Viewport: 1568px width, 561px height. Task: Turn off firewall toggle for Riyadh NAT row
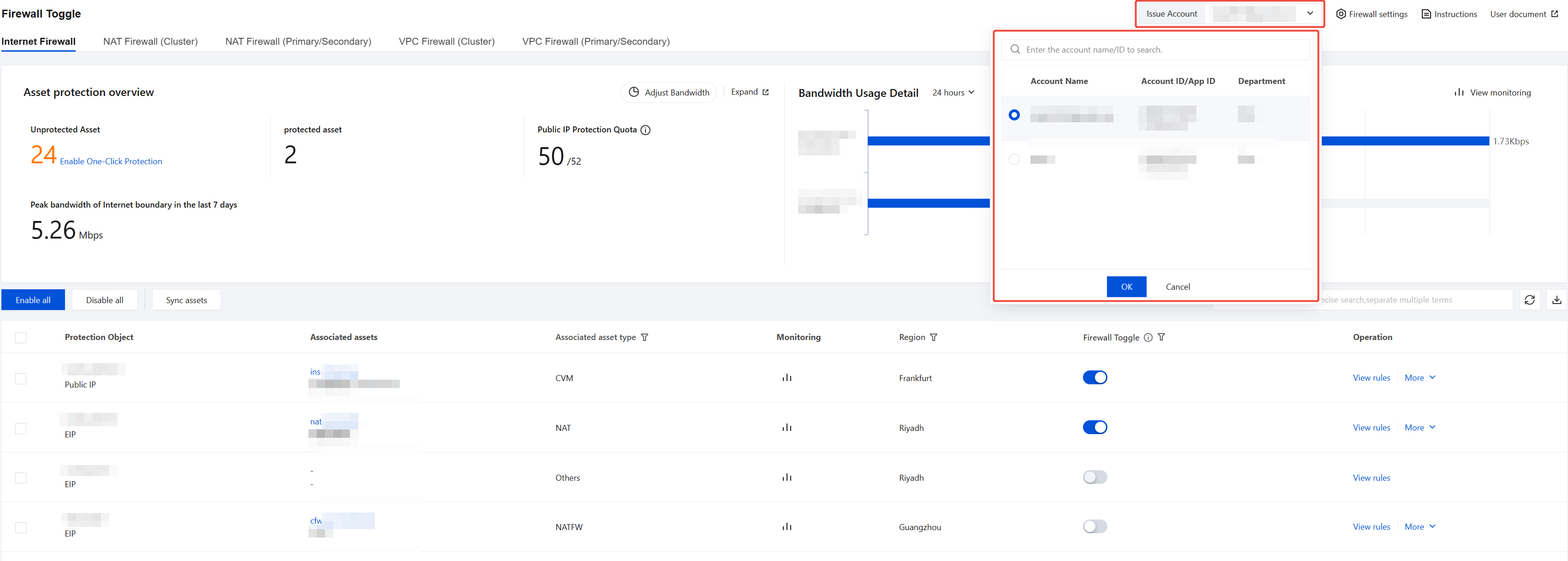point(1095,428)
